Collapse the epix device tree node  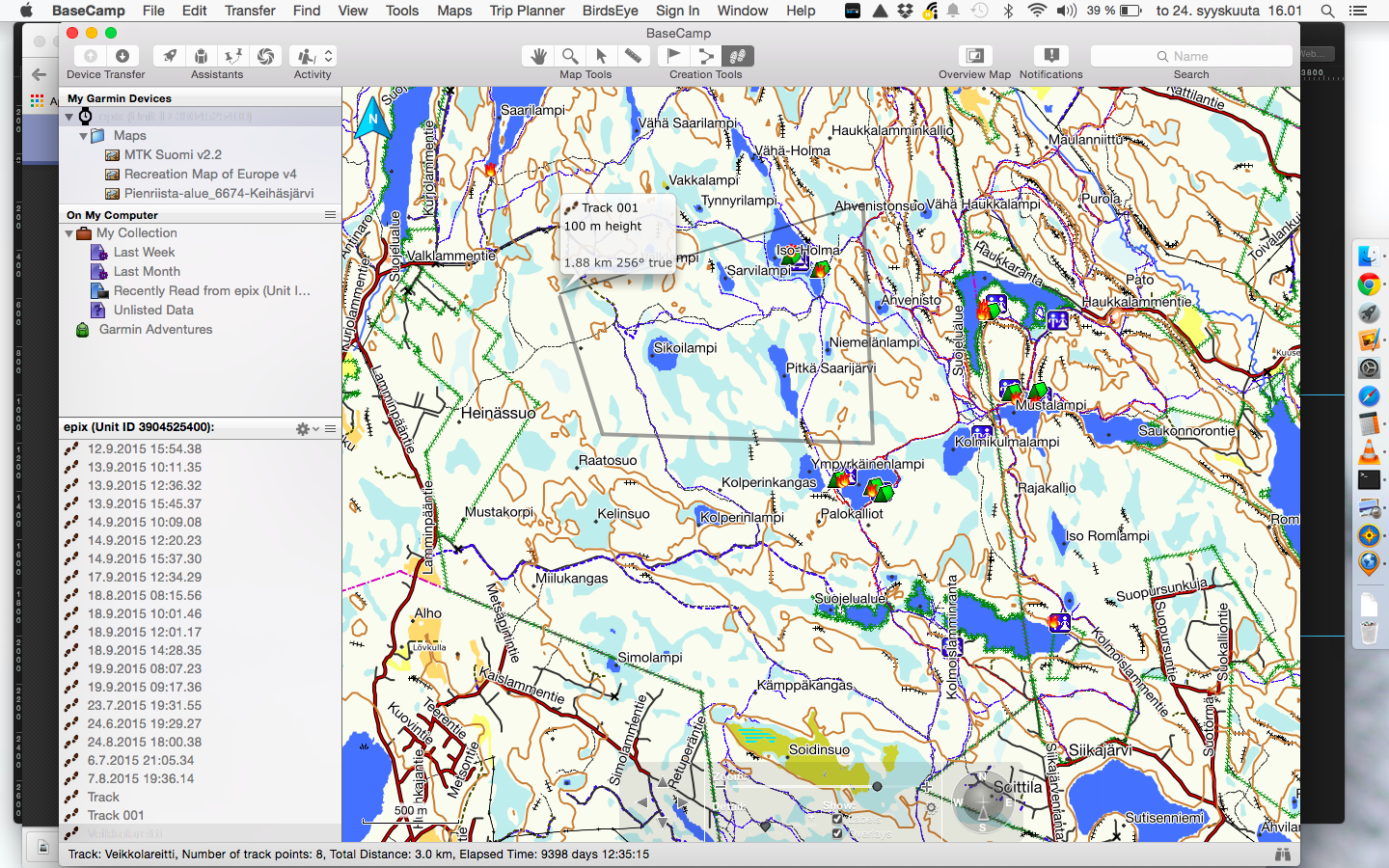69,117
